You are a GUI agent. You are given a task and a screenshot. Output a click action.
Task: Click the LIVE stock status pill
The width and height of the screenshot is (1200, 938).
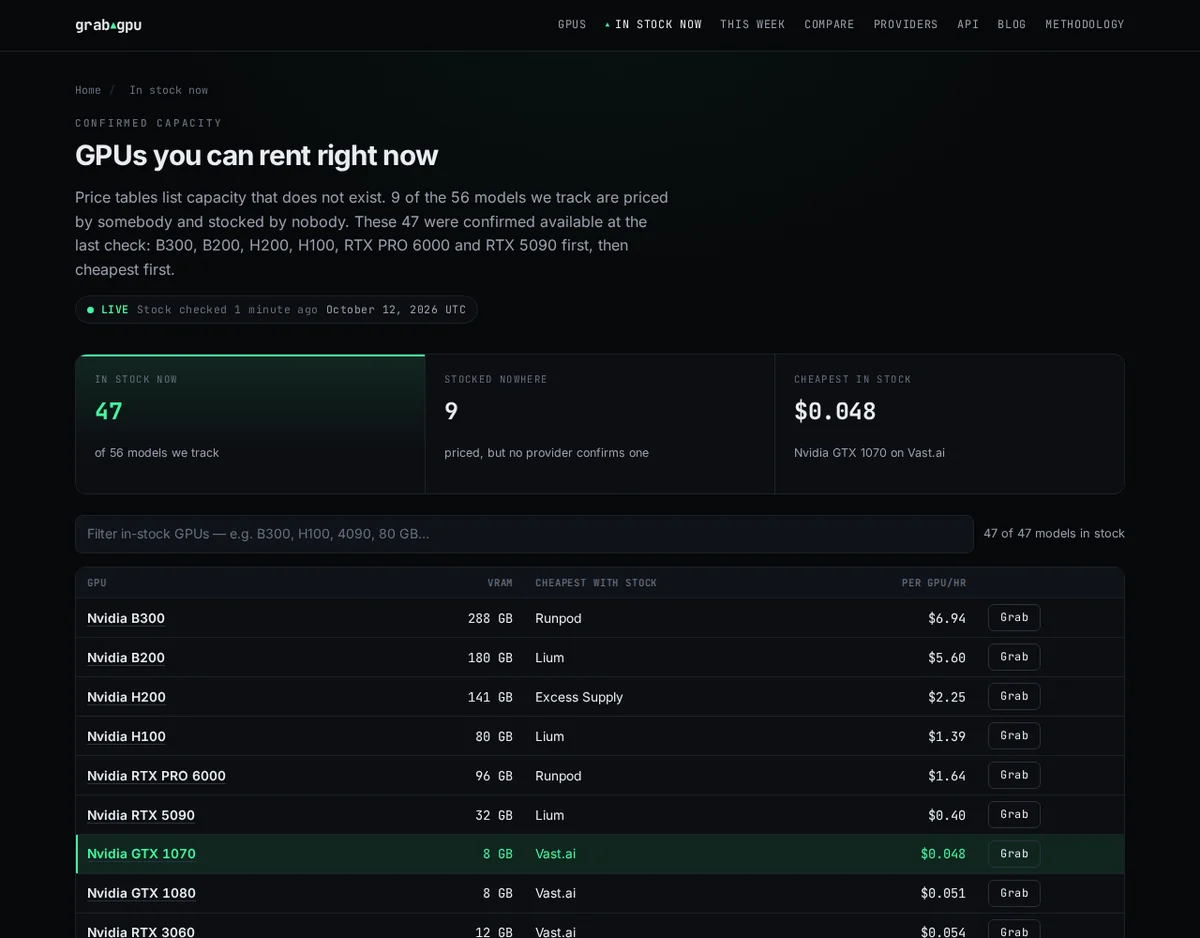[276, 310]
